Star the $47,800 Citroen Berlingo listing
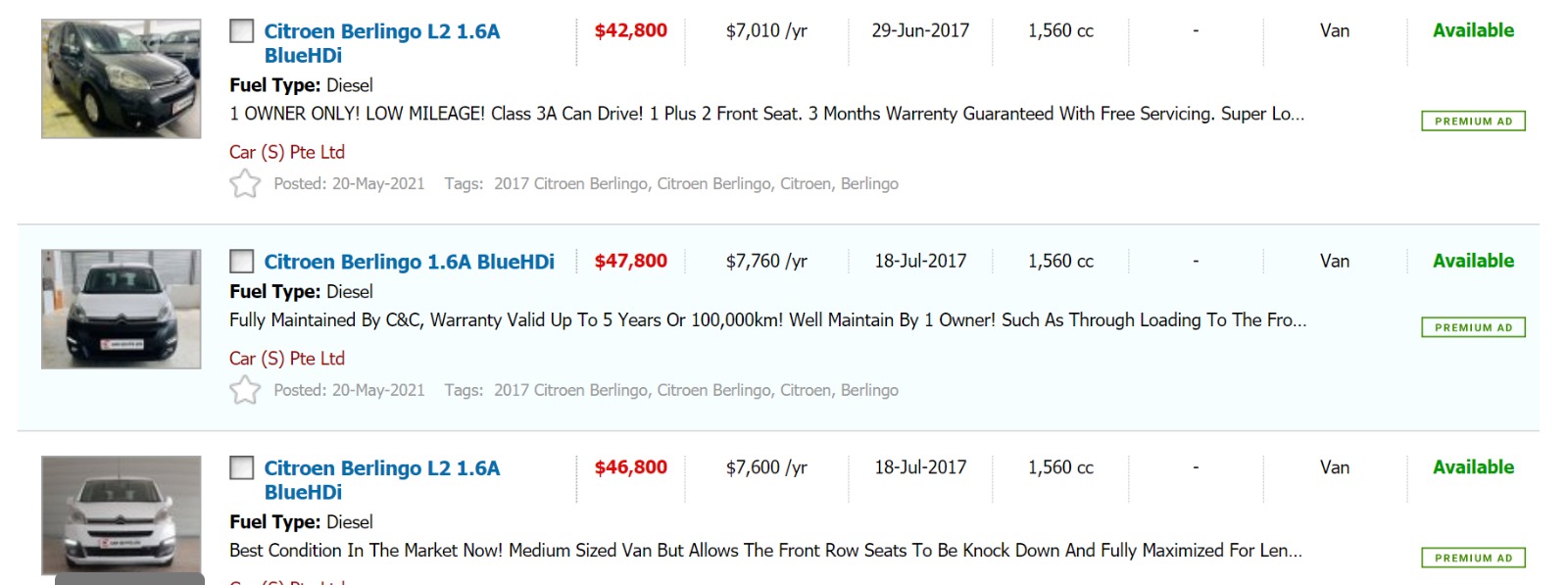1568x585 pixels. (x=245, y=390)
